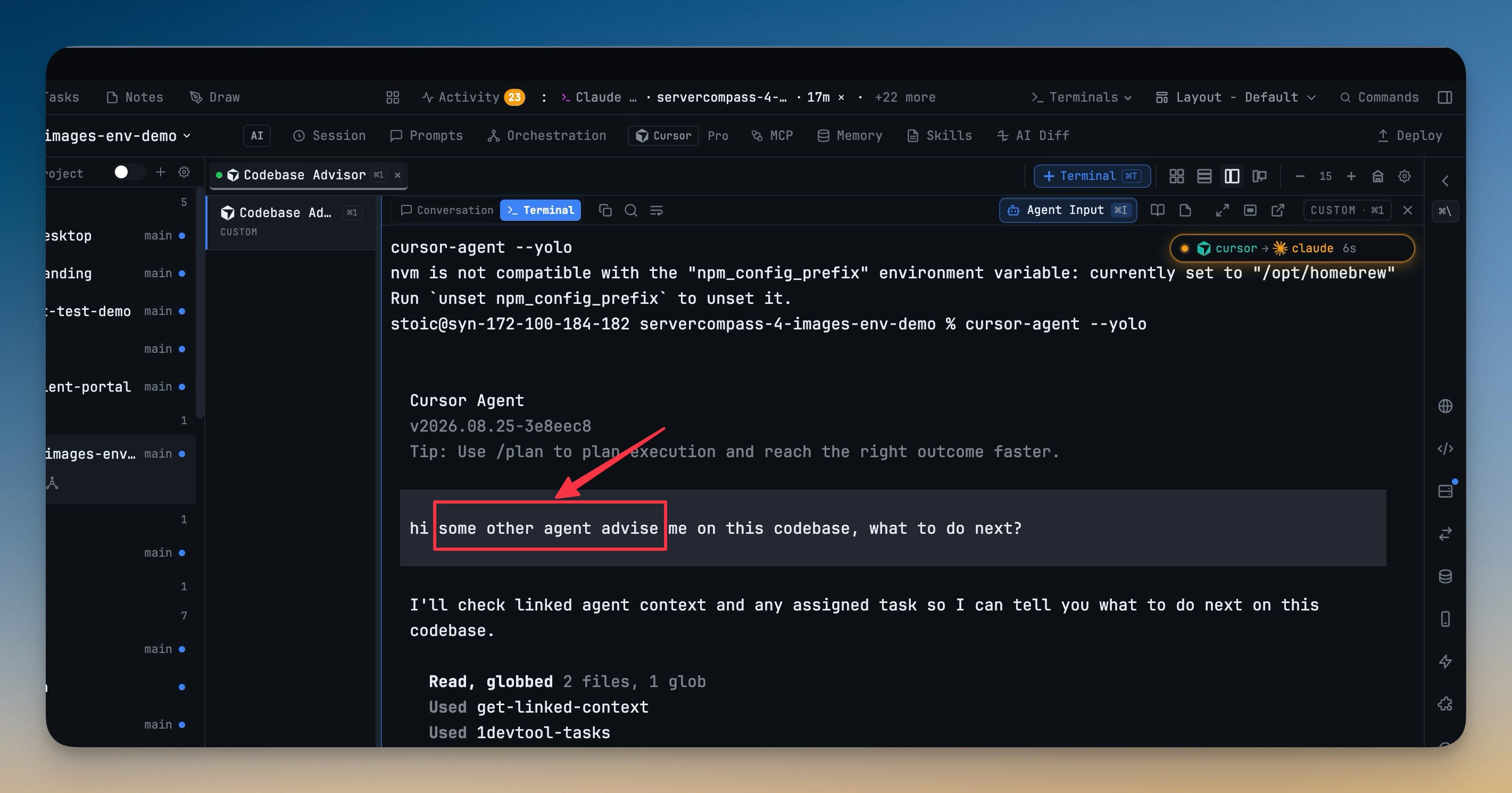Open project panel settings gear

coord(184,172)
